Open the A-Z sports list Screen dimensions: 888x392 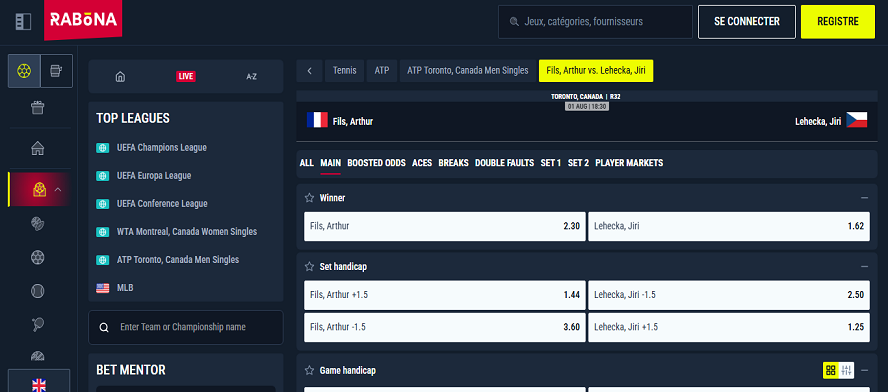(x=251, y=76)
